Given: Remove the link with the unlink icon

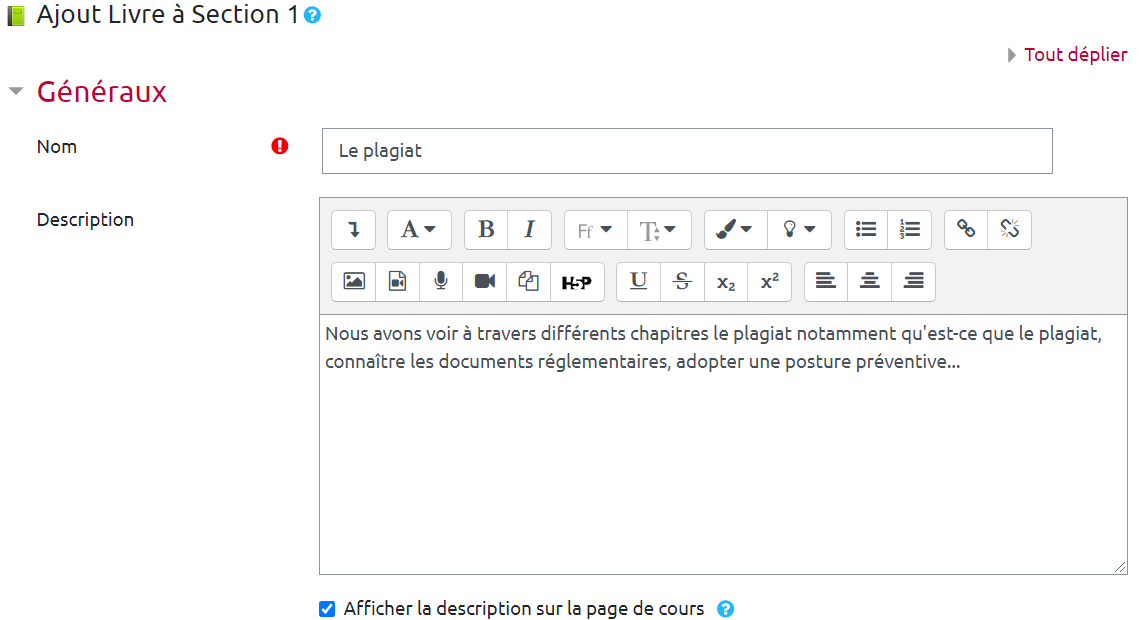Looking at the screenshot, I should click(1009, 230).
